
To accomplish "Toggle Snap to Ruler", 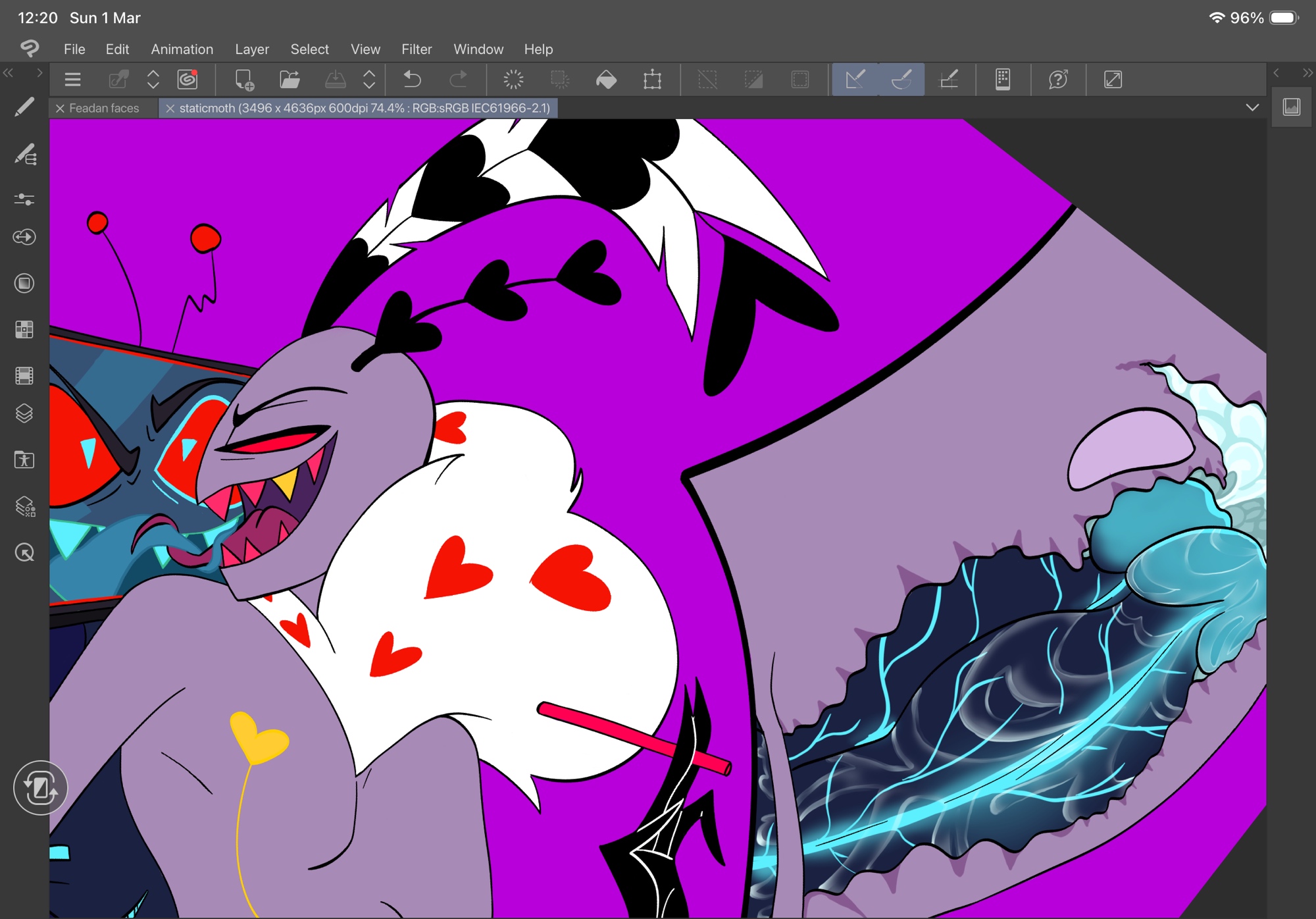I will pos(855,80).
